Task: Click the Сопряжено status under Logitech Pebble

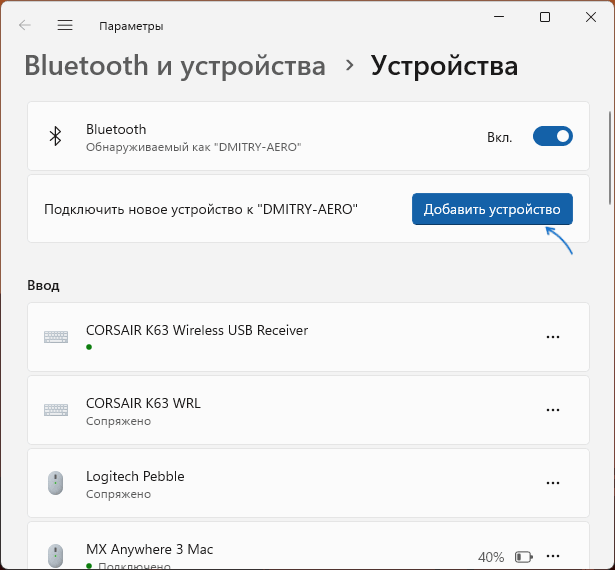Action: pos(118,494)
